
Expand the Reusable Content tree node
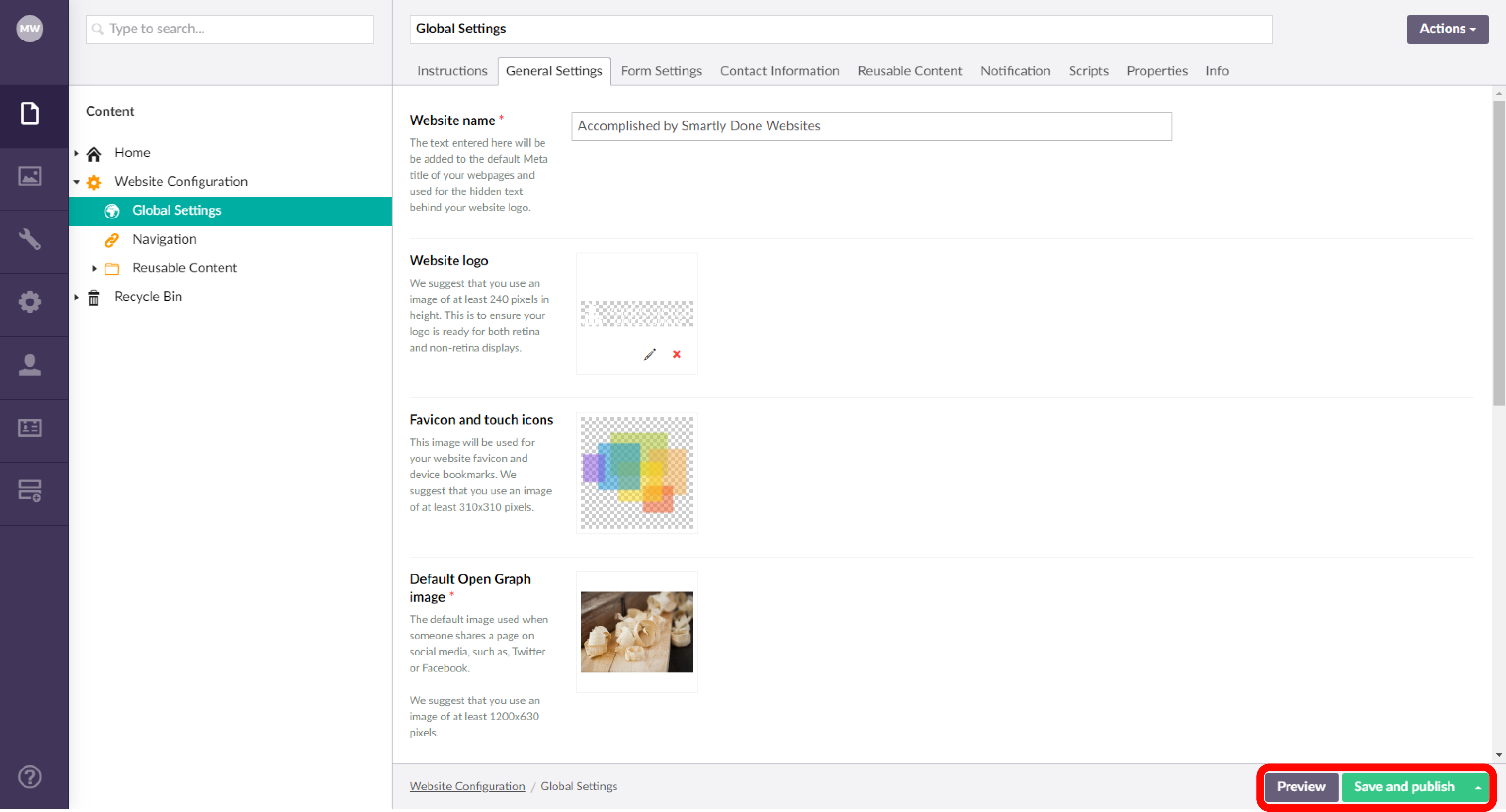[94, 268]
